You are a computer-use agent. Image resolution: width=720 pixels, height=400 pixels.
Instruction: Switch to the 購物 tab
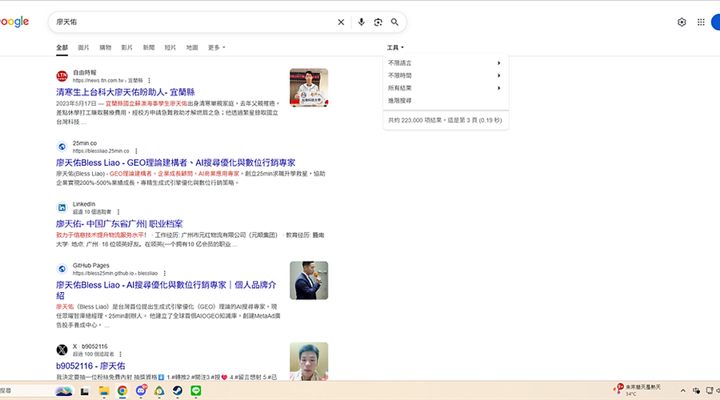tap(105, 47)
